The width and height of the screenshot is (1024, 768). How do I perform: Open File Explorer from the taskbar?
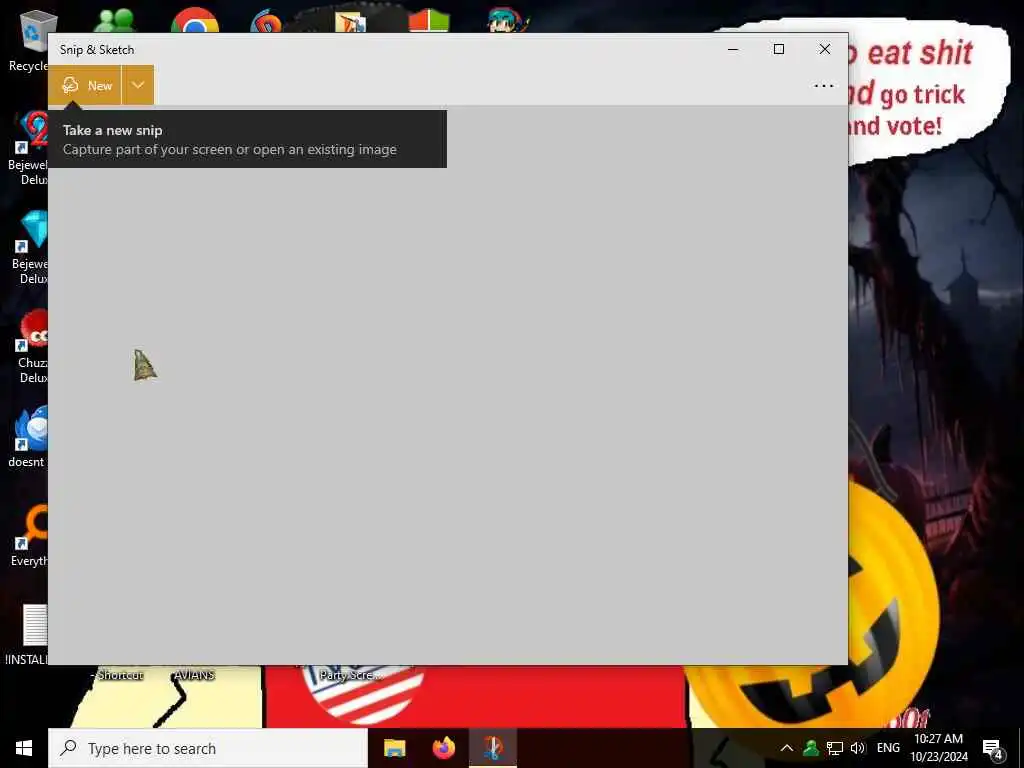394,748
